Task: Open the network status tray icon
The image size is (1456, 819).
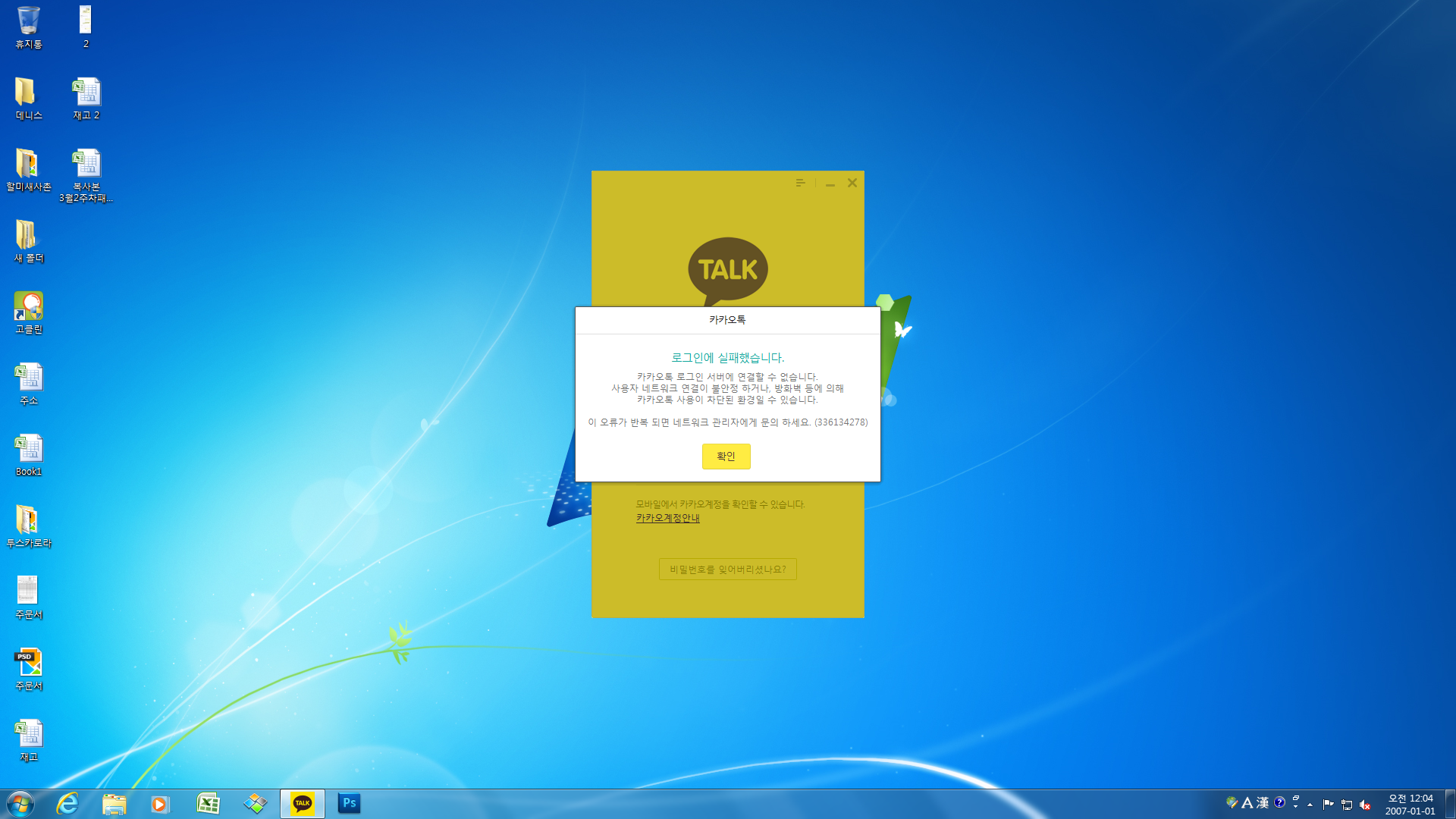Action: [x=1347, y=805]
